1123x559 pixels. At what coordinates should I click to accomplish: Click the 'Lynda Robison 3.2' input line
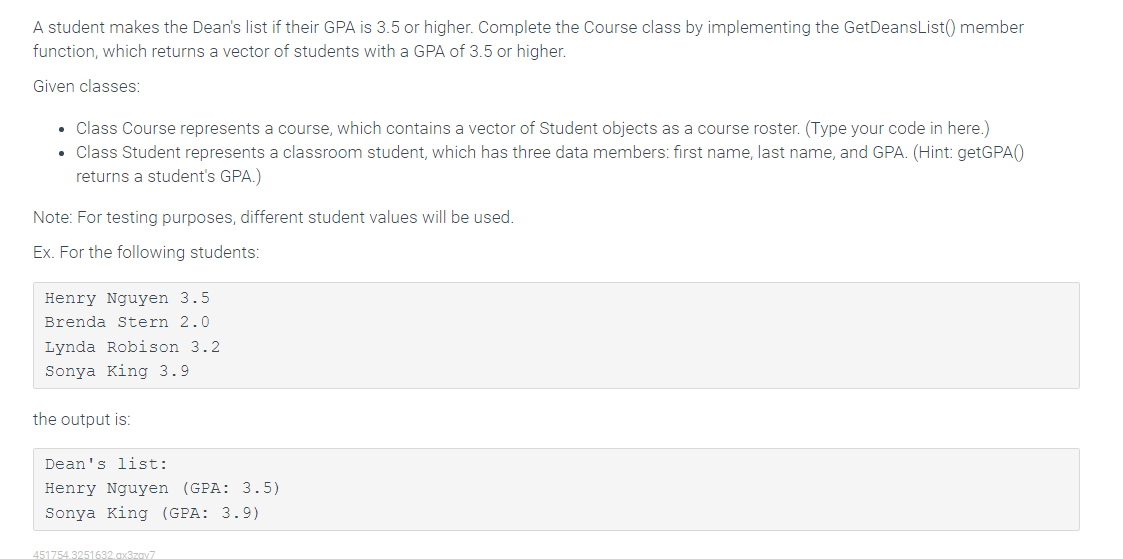coord(132,347)
